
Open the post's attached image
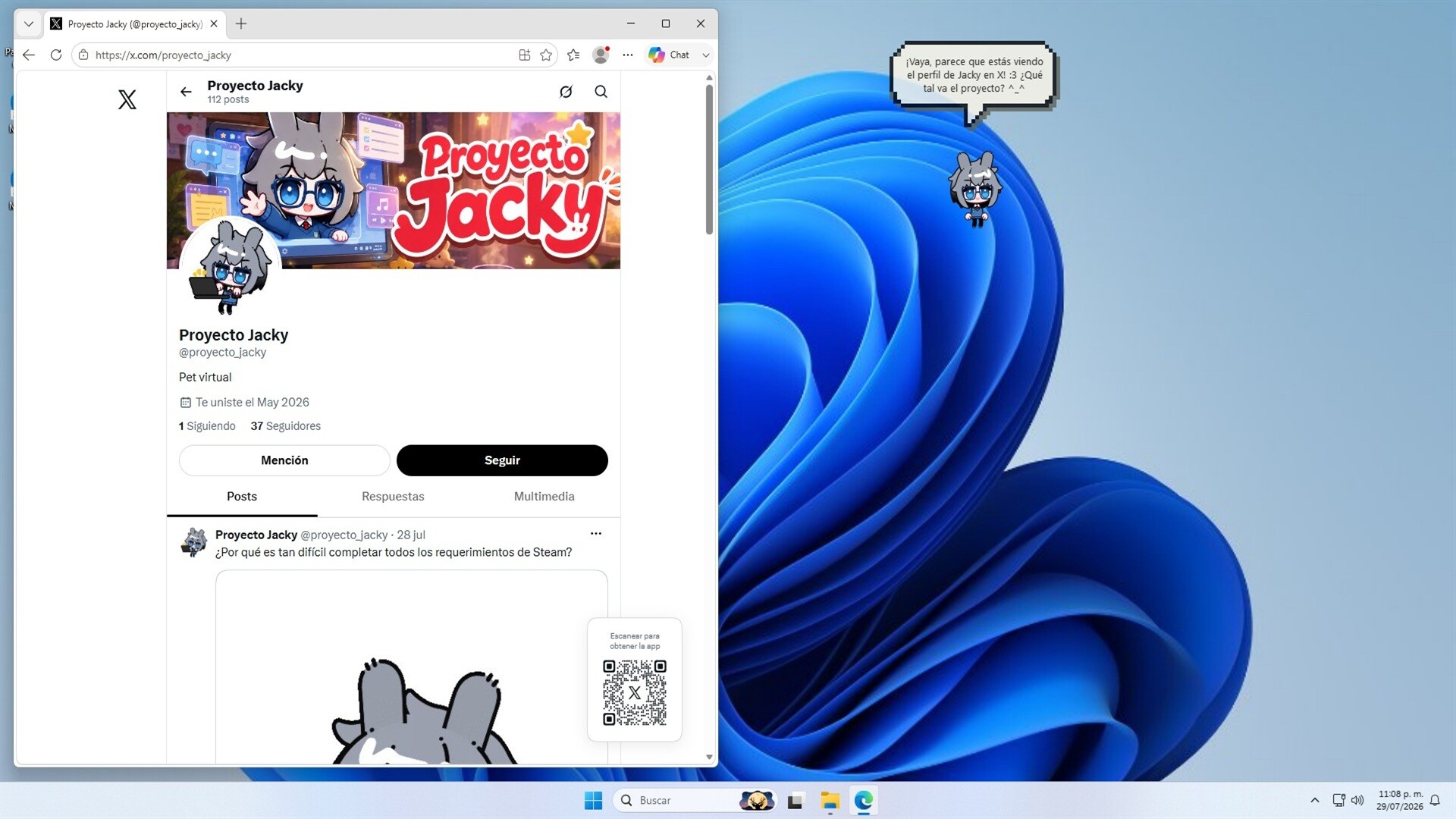[411, 667]
